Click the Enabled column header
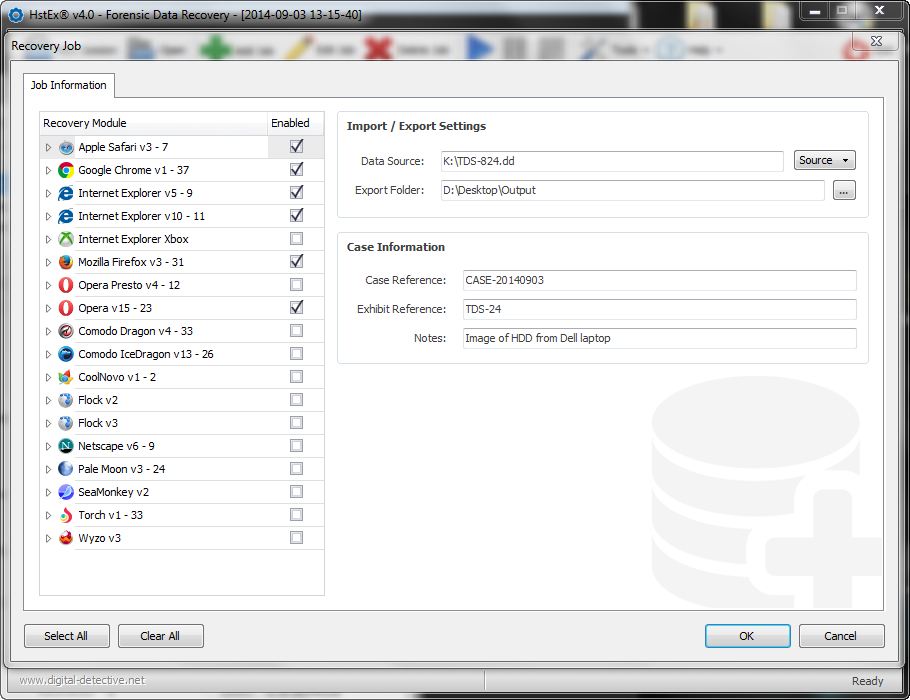This screenshot has height=700, width=910. tap(295, 123)
